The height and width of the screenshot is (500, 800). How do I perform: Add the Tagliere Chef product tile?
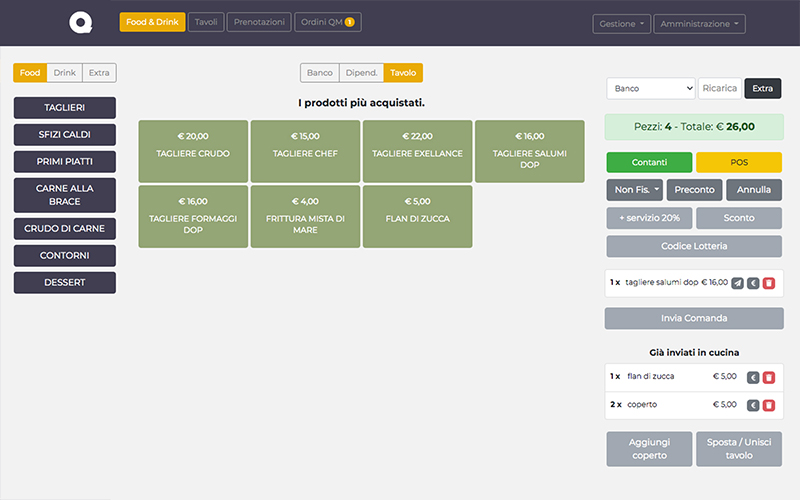pos(304,145)
